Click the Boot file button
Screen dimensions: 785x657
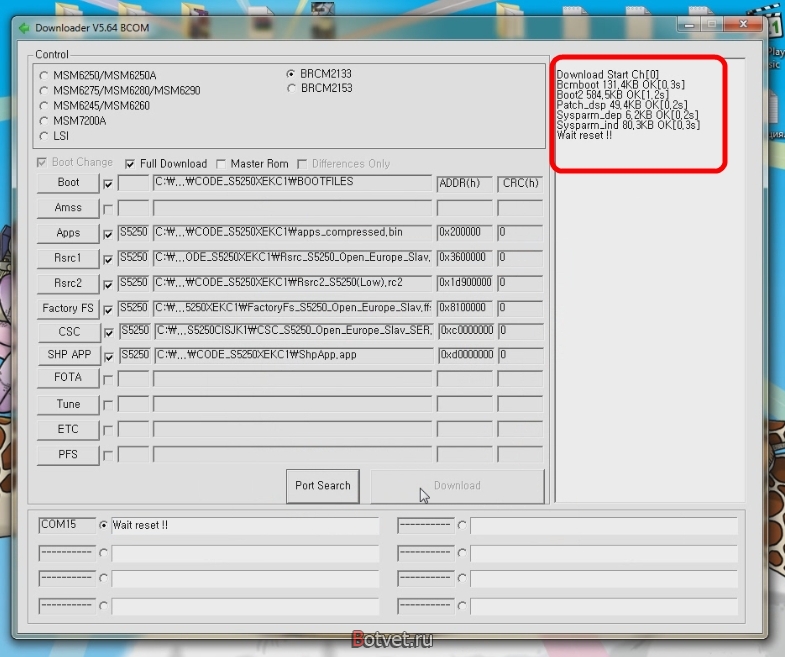click(68, 183)
